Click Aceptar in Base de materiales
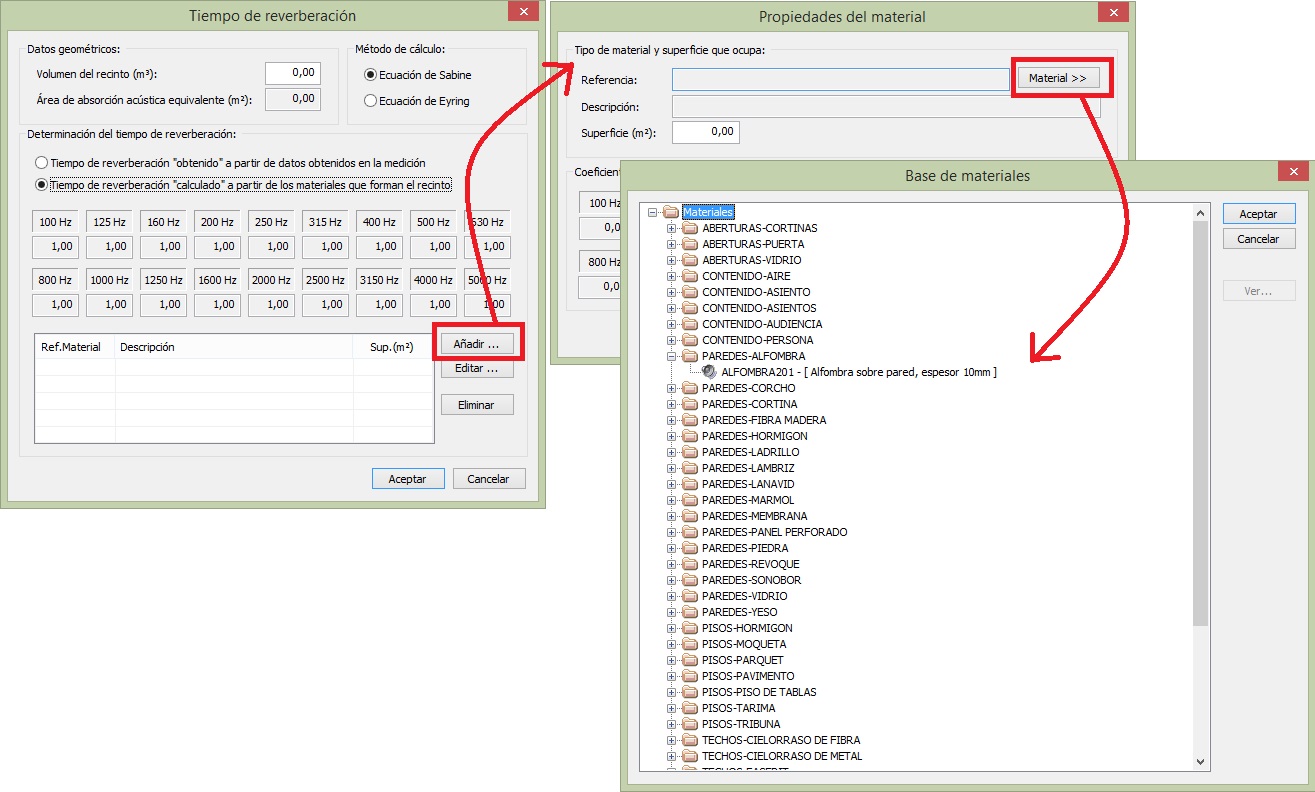Screen dimensions: 1315x792 coord(1259,214)
